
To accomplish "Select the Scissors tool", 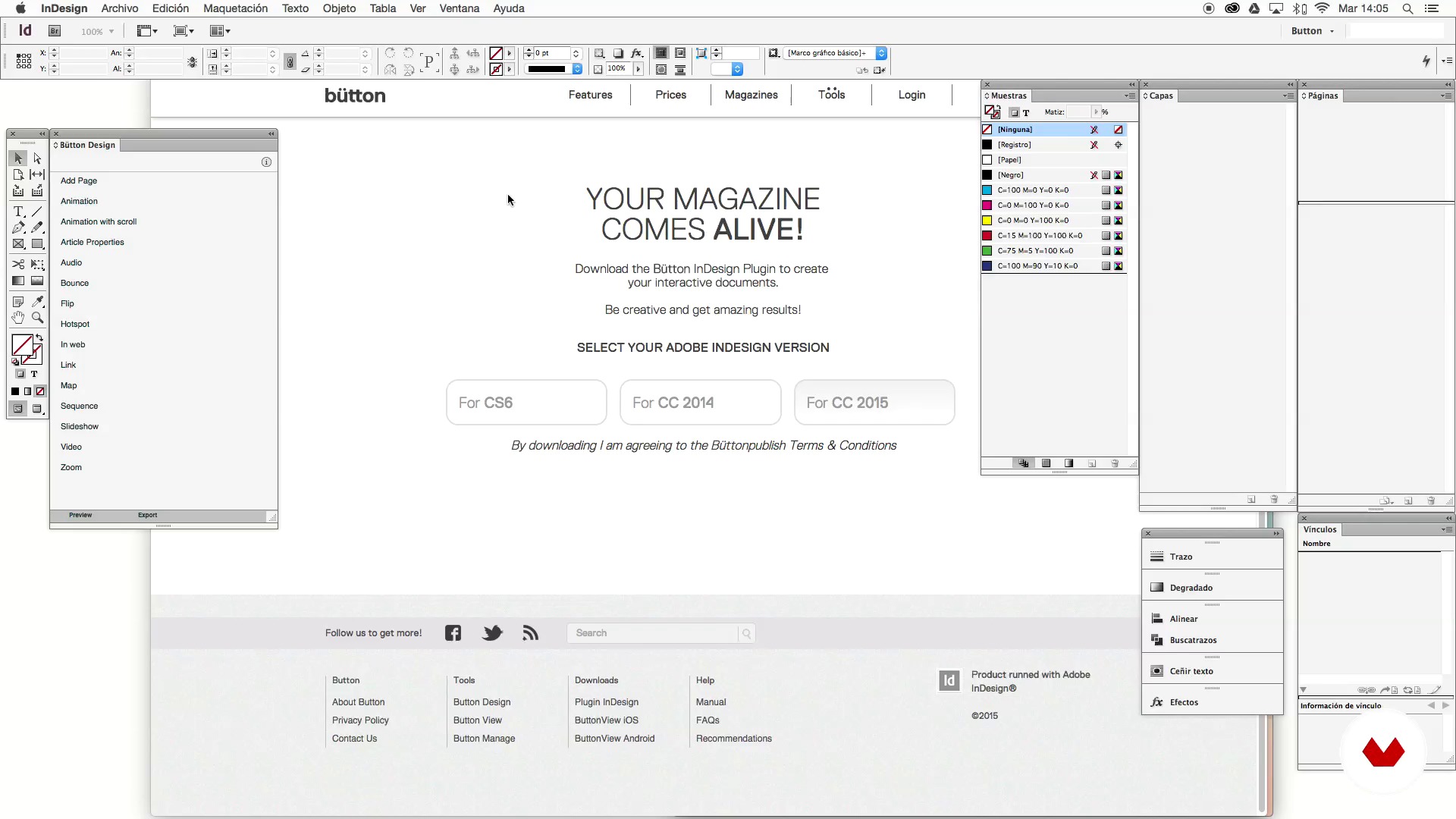I will tap(18, 264).
